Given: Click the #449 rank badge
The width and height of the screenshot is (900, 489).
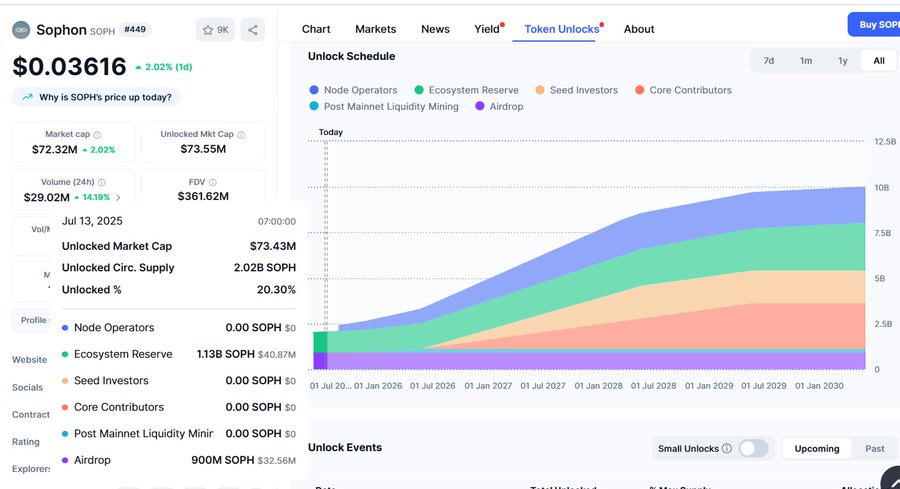Looking at the screenshot, I should [135, 29].
